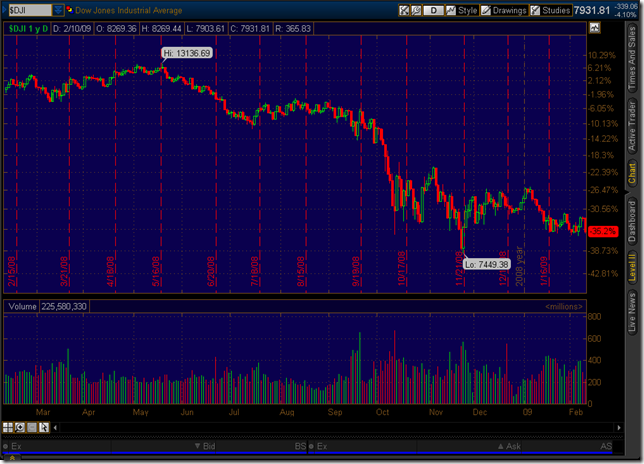
Task: Click the D: 2/10/09 date value
Action: [72, 29]
